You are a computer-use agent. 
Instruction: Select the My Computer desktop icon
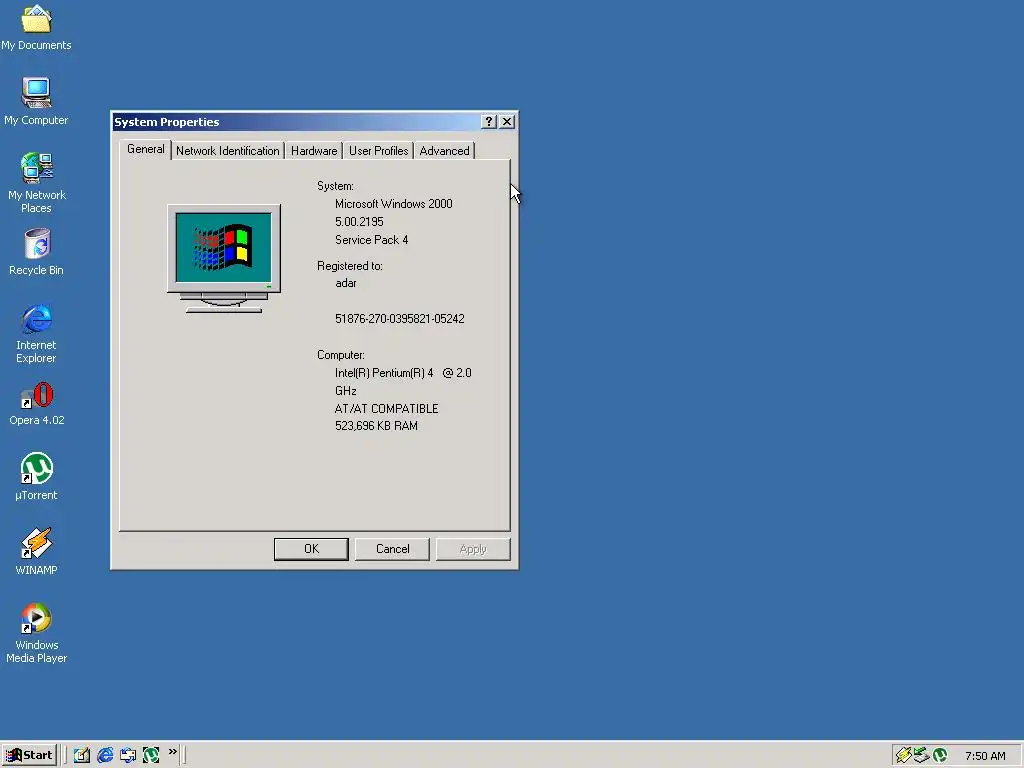[36, 101]
